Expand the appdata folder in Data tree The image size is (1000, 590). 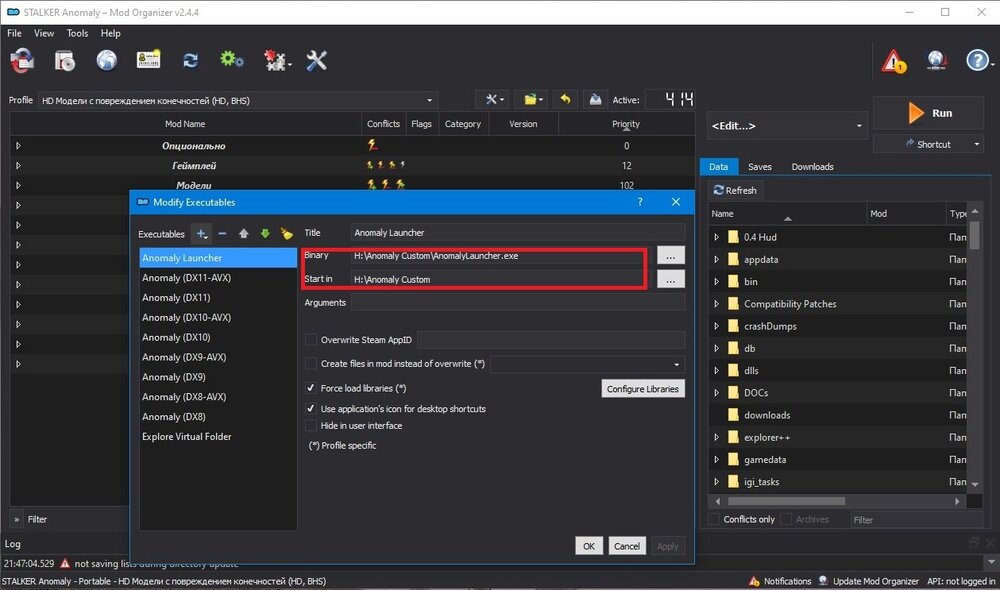pyautogui.click(x=716, y=260)
